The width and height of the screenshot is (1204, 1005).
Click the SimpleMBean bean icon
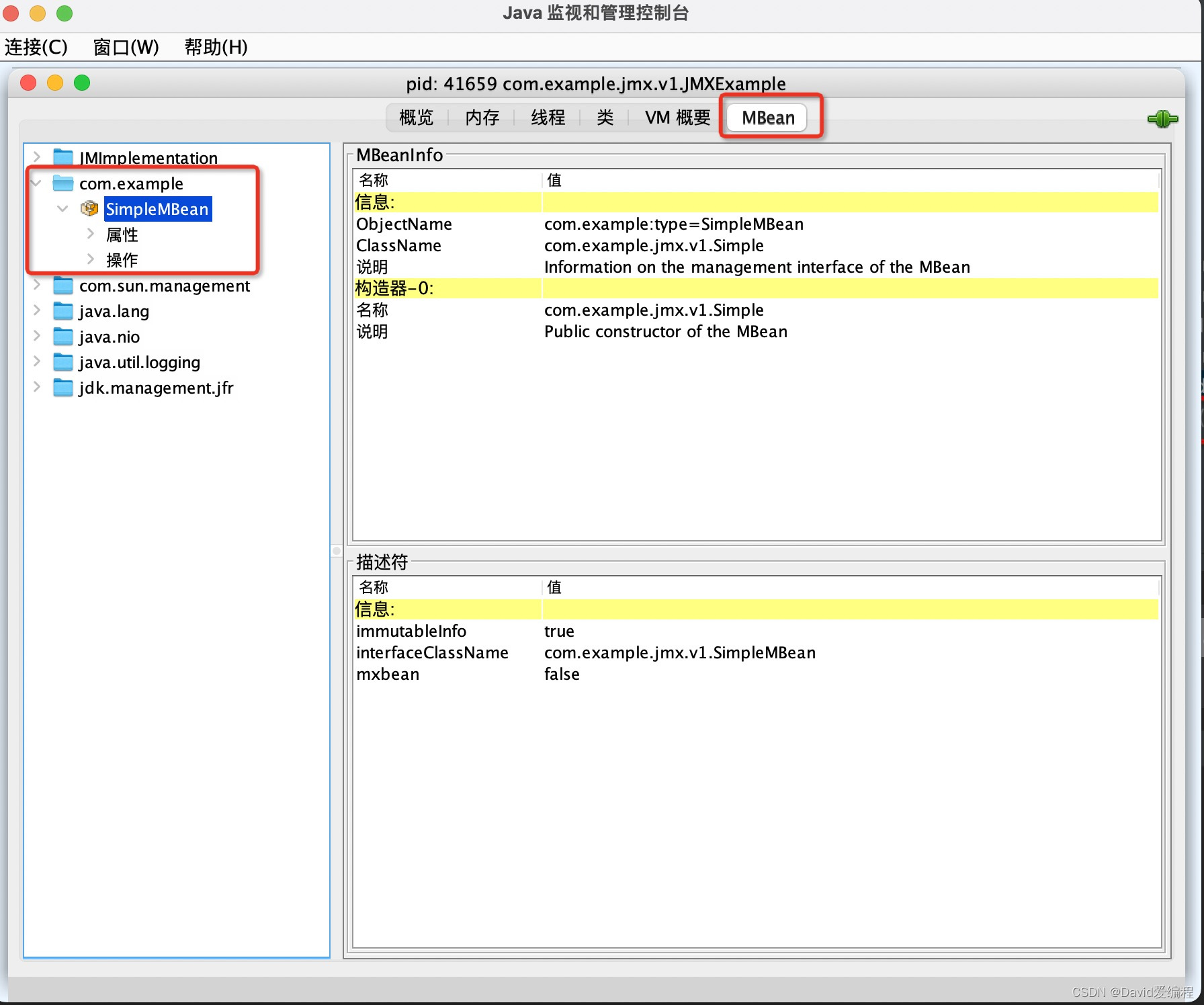[x=89, y=209]
